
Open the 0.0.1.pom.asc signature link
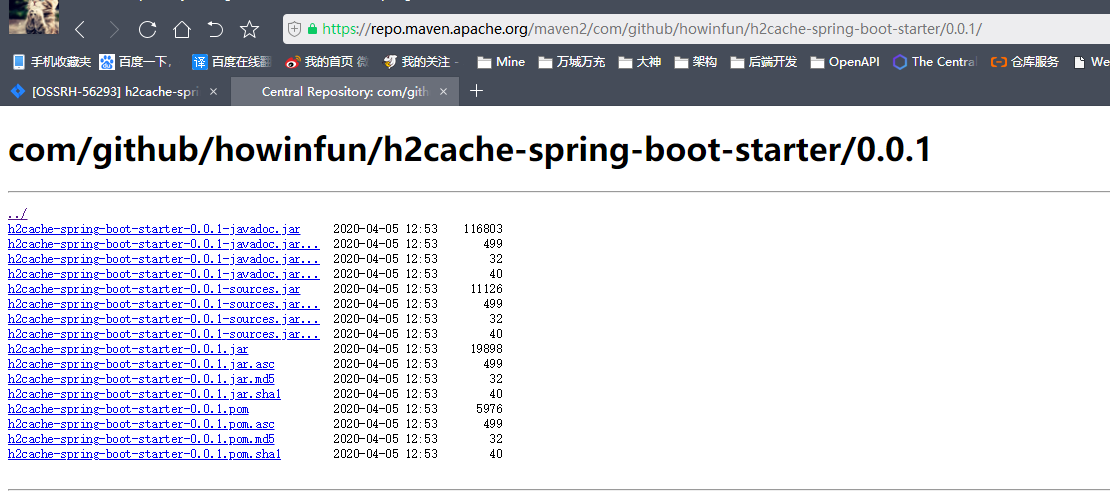pos(141,424)
